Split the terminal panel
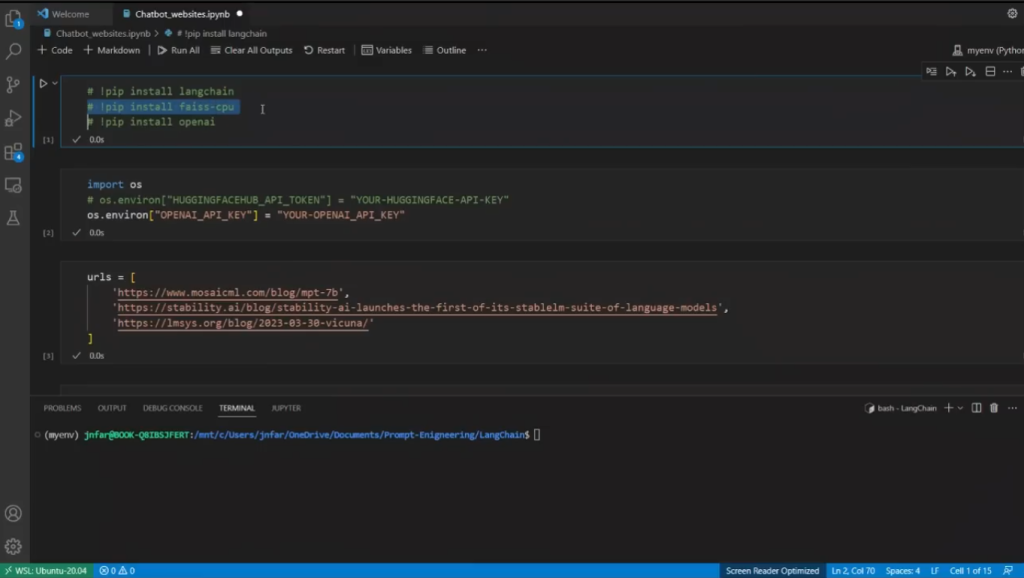1024x578 pixels. [977, 408]
